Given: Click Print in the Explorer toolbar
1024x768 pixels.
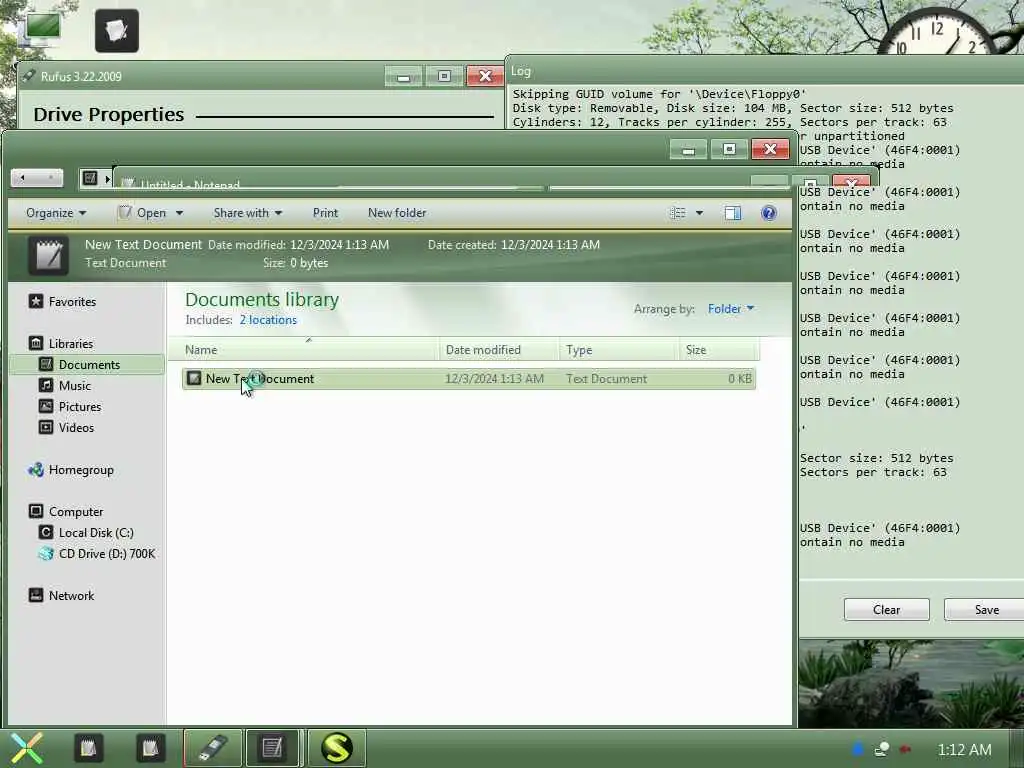Looking at the screenshot, I should (x=325, y=213).
